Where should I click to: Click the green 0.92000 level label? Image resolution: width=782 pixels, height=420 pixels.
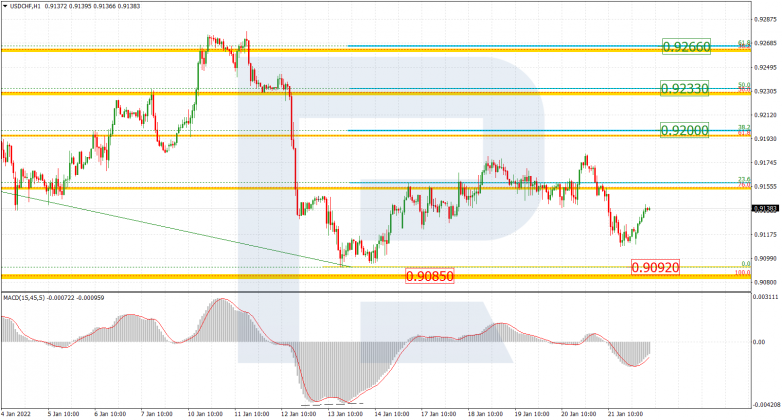coord(684,131)
